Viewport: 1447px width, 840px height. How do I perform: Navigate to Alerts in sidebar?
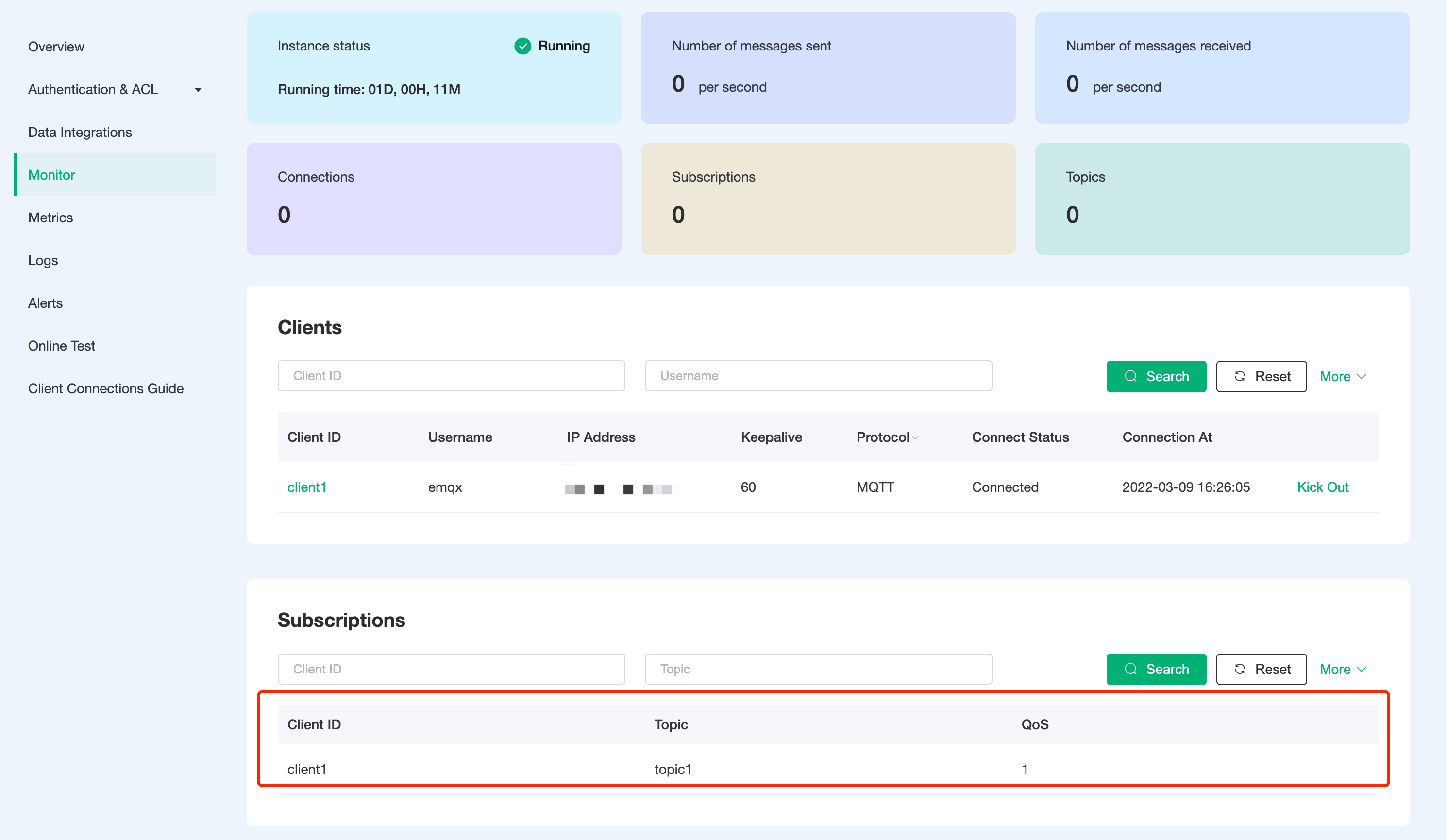[45, 303]
